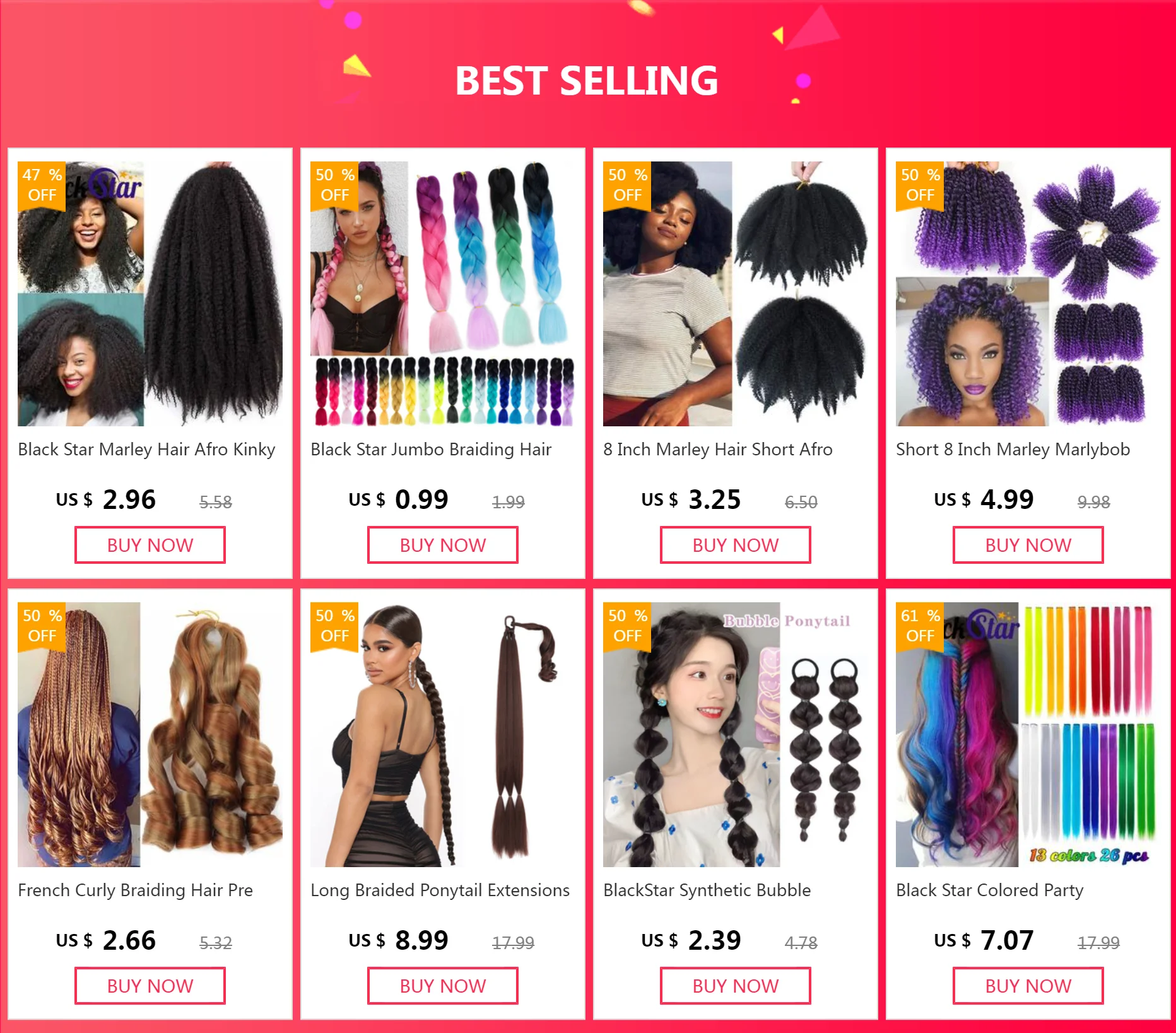
Task: Open the Black Star Marley Hair Afro Kinky image
Action: [150, 294]
